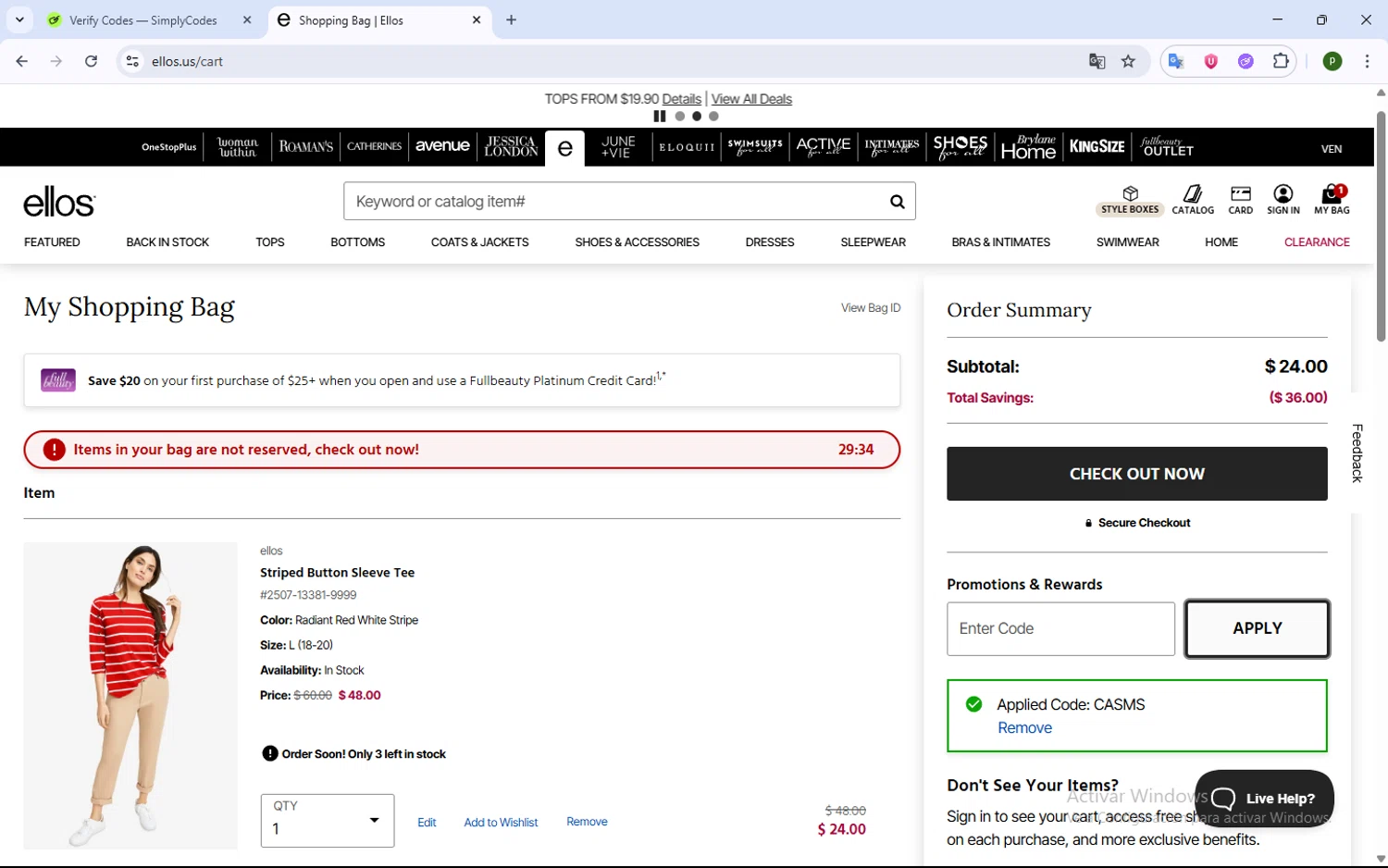Open My Bag cart icon
This screenshot has height=868, width=1388.
(1332, 200)
